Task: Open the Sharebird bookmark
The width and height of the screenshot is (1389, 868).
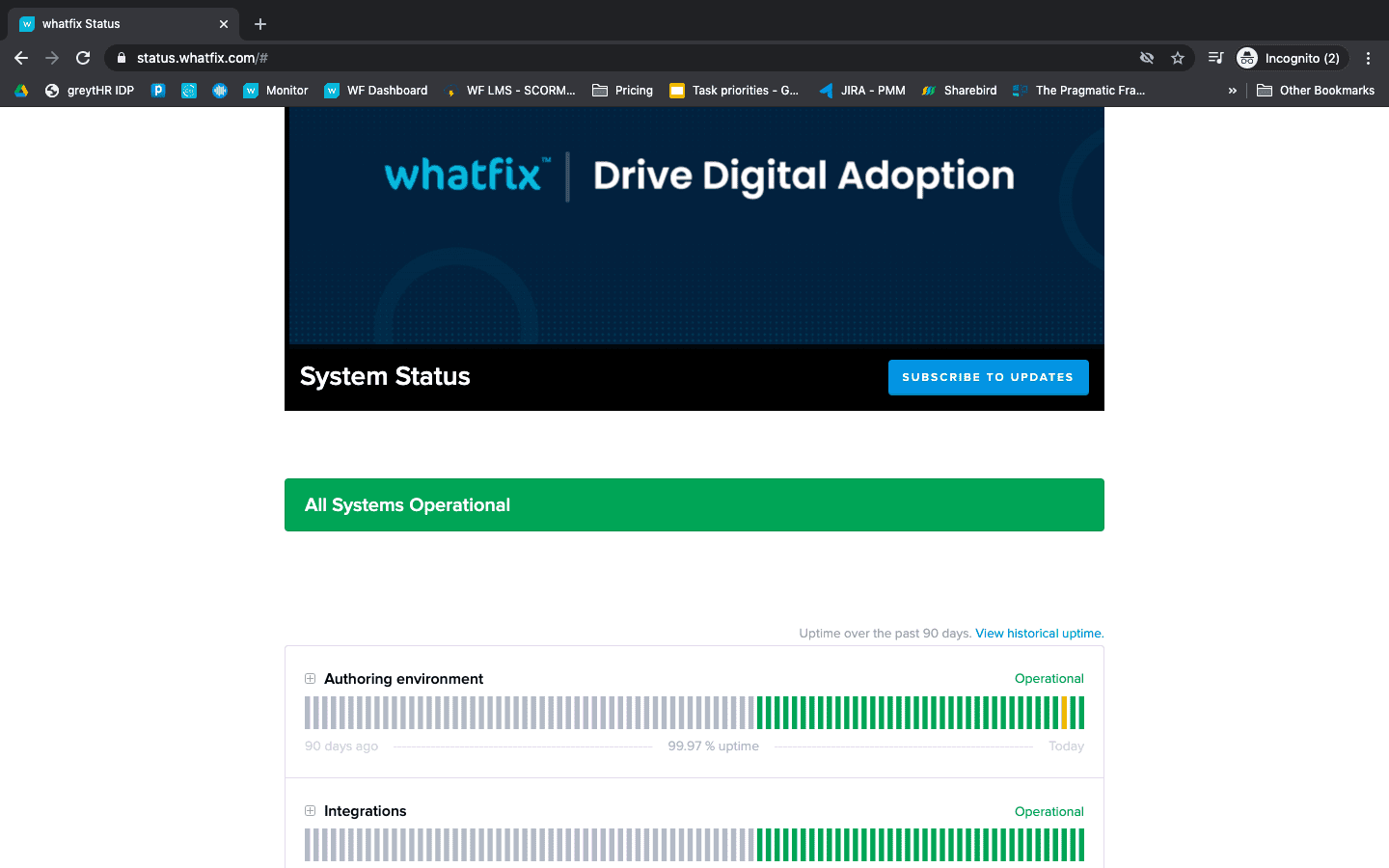Action: pos(960,91)
